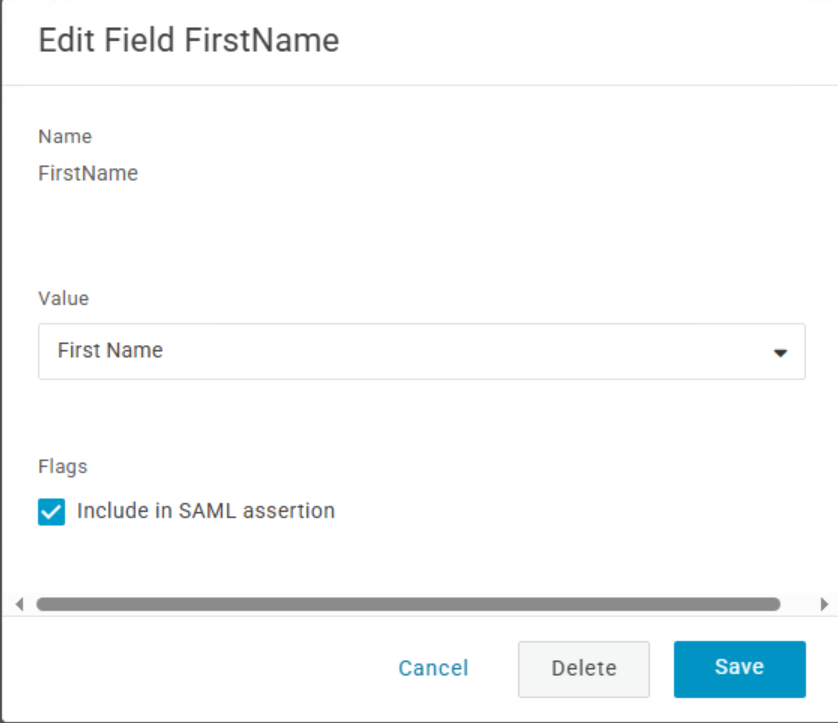Click the "Include in SAML assertion" label text
Image resolution: width=838 pixels, height=723 pixels.
(x=205, y=511)
